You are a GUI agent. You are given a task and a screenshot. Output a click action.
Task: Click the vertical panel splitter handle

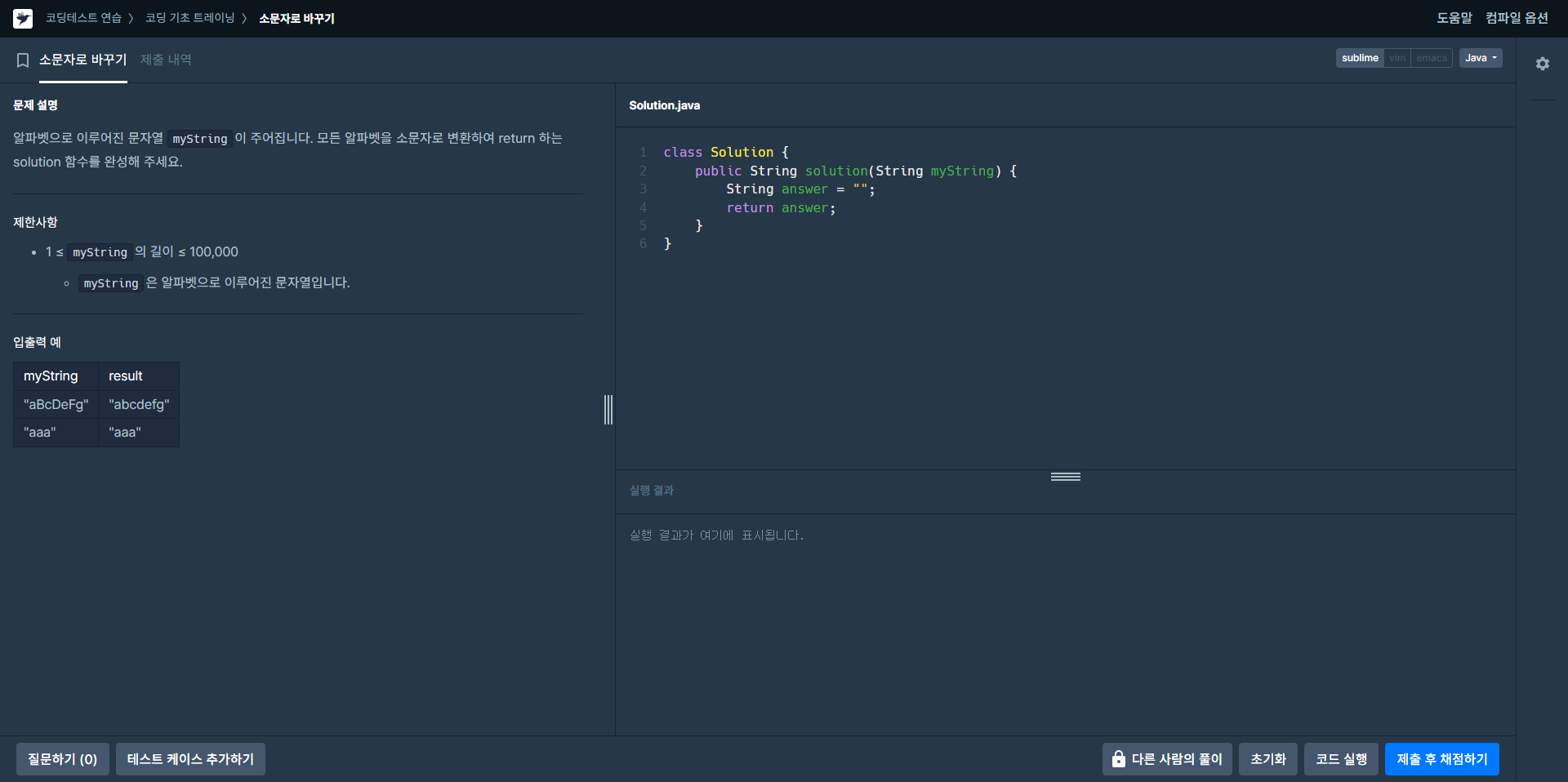click(608, 410)
